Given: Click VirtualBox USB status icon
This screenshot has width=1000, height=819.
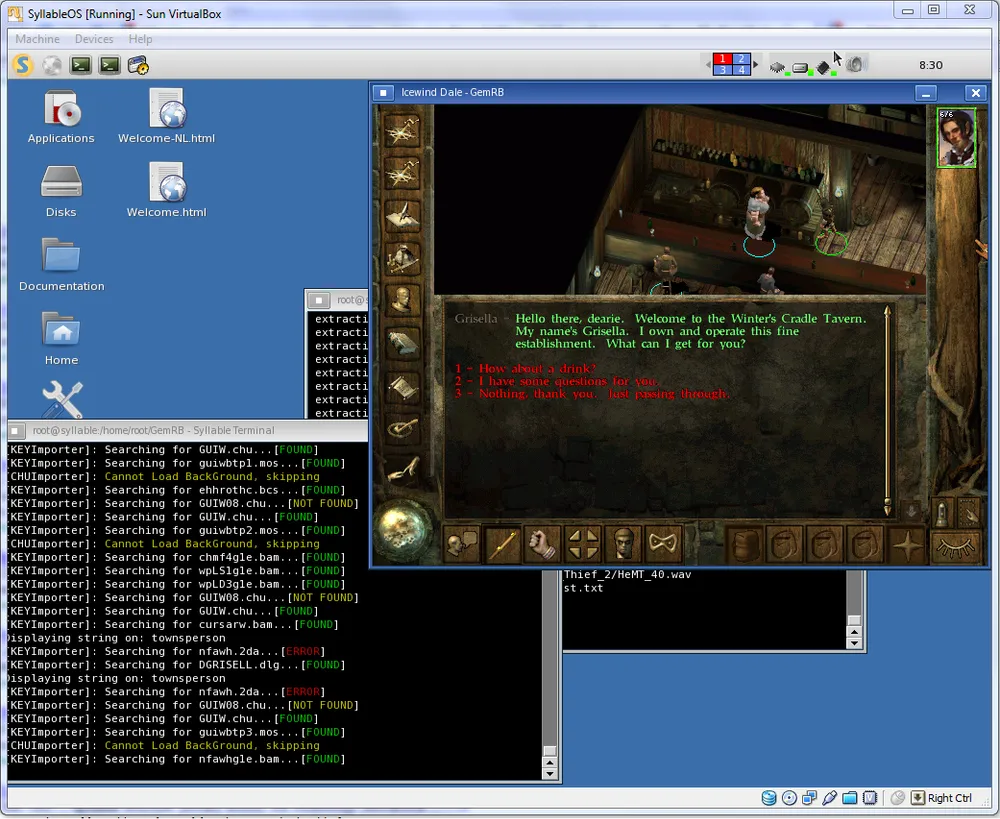Looking at the screenshot, I should click(x=830, y=798).
